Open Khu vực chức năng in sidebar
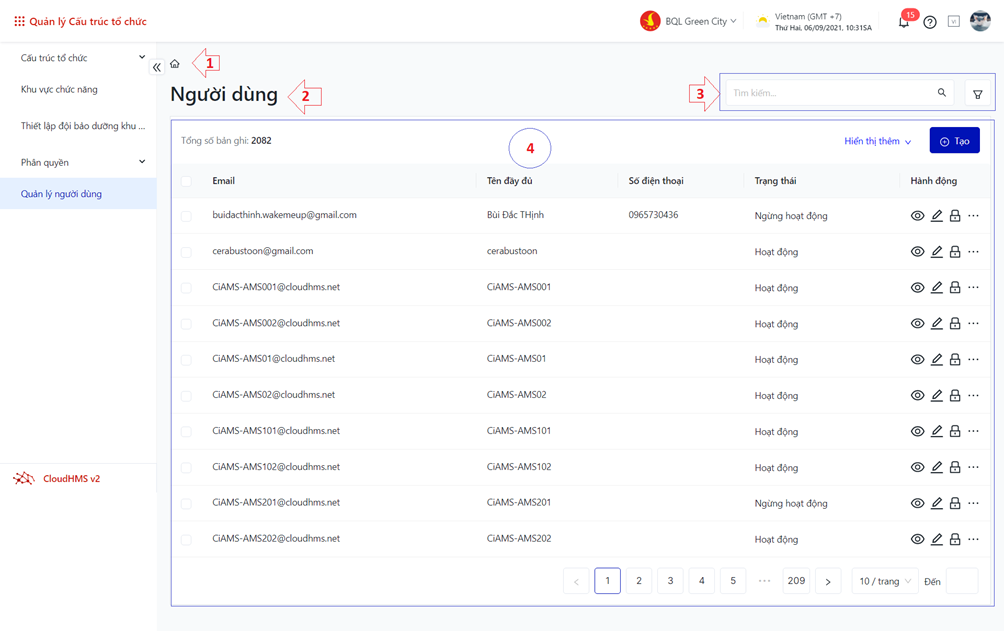This screenshot has width=1004, height=631. pos(59,90)
